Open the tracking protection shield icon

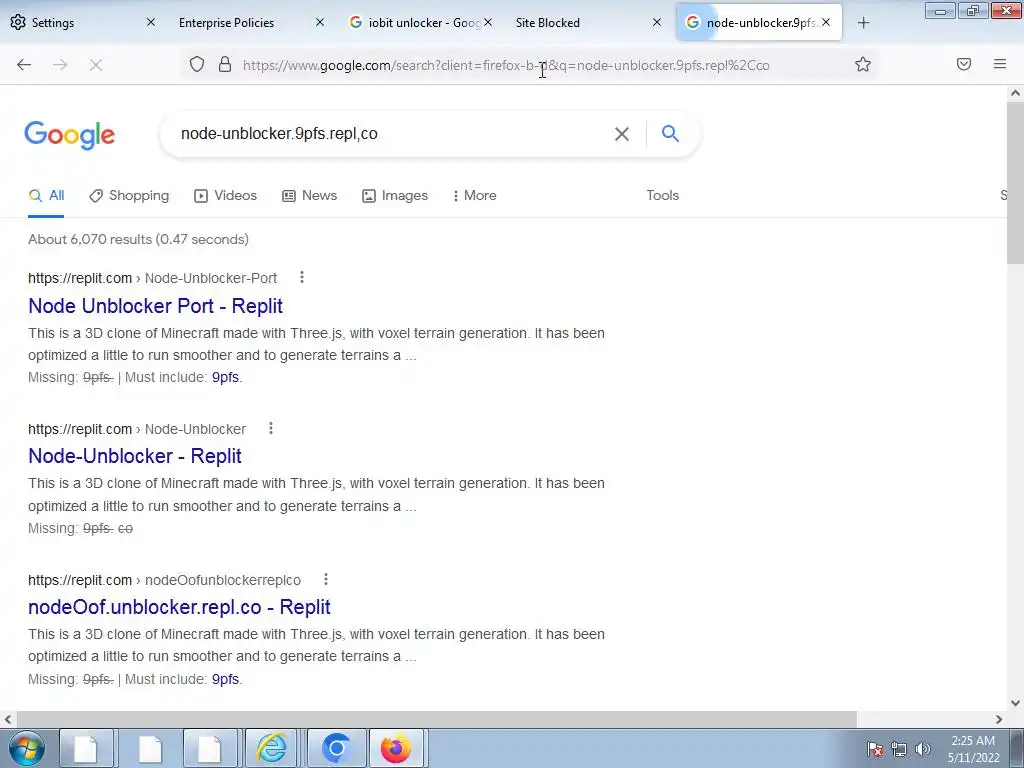point(197,64)
